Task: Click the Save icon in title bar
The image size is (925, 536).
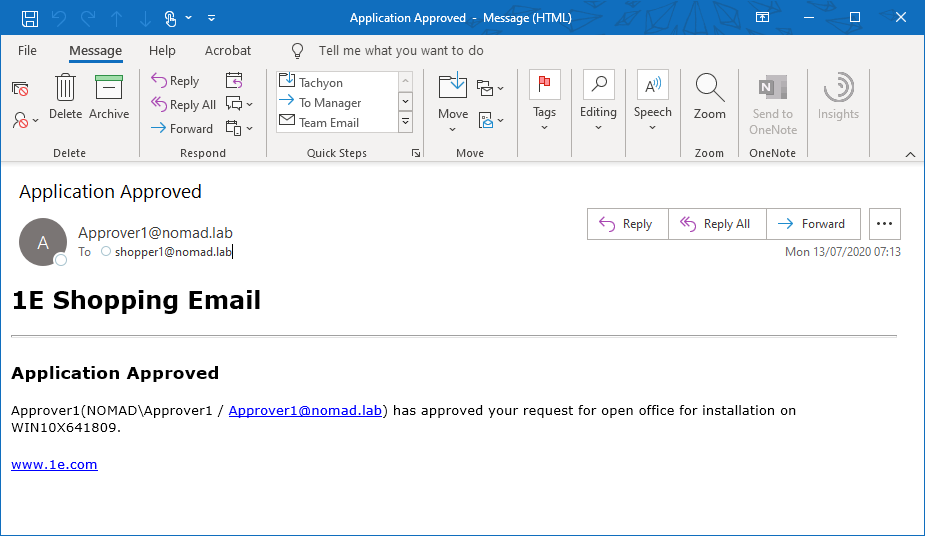Action: (30, 18)
